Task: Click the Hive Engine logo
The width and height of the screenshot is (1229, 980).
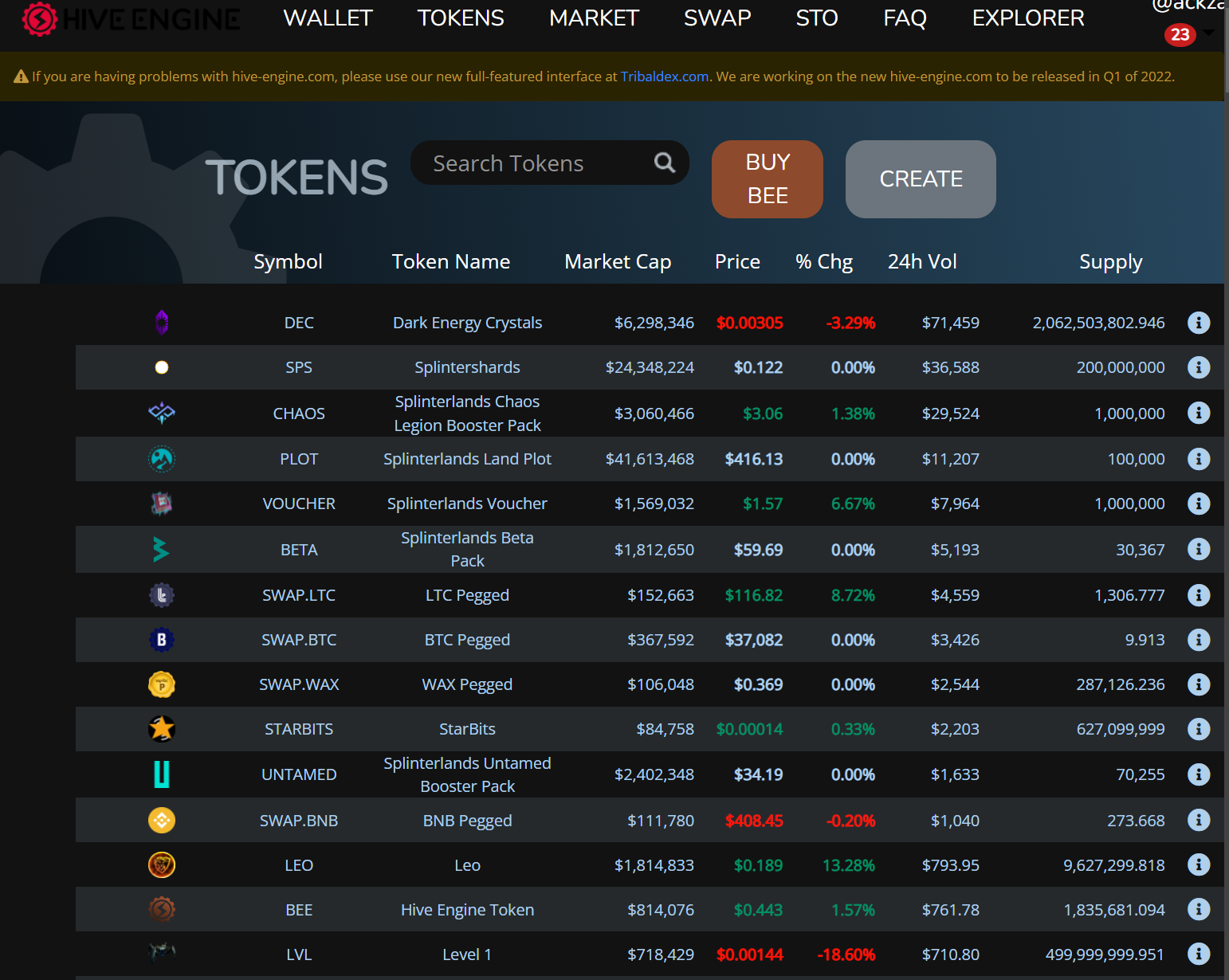Action: point(132,18)
